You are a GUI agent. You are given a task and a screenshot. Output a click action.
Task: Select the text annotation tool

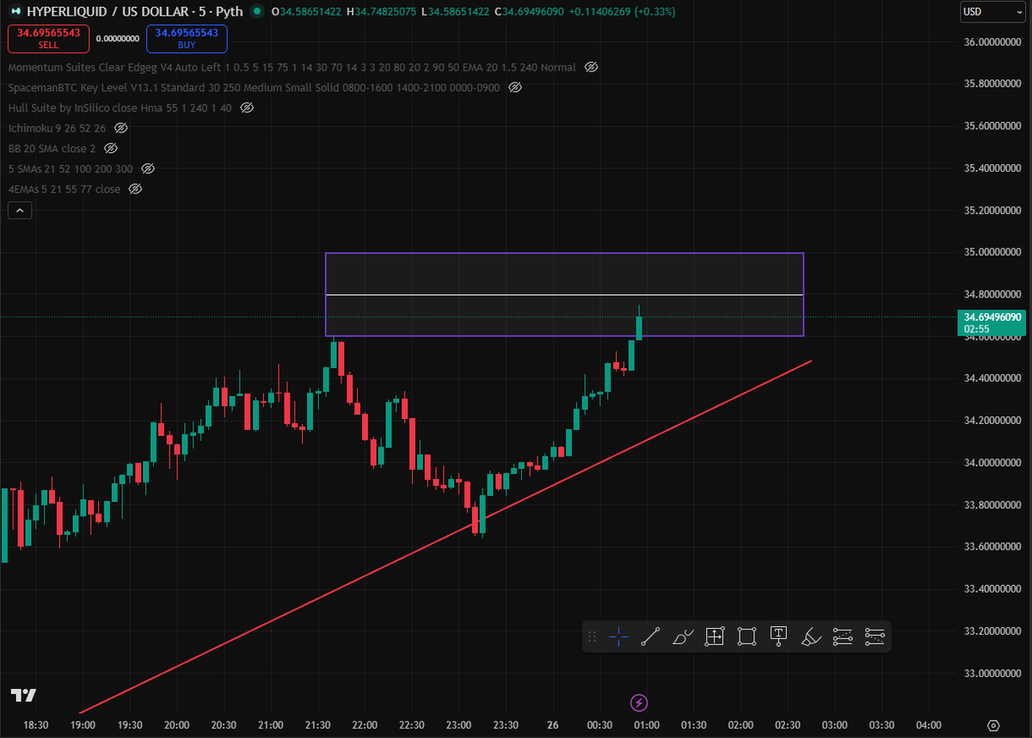coord(779,636)
